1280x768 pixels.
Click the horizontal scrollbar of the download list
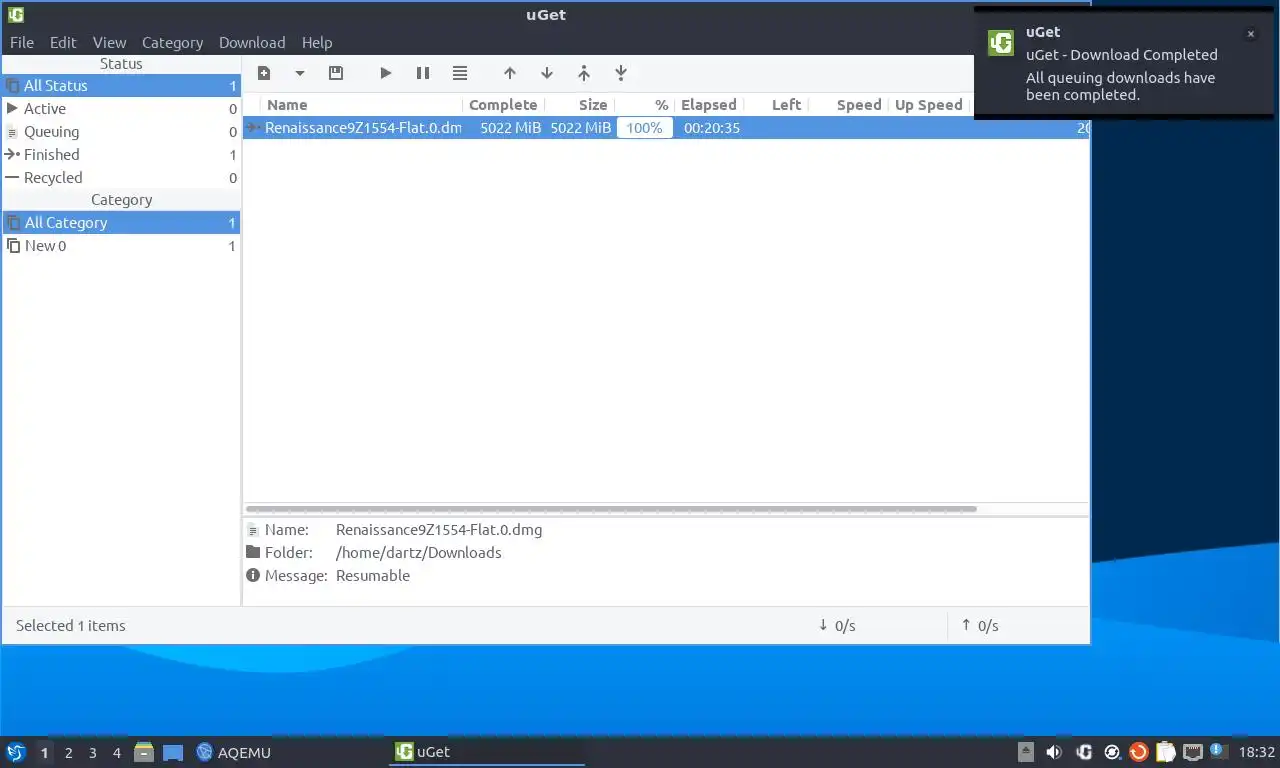click(x=611, y=509)
